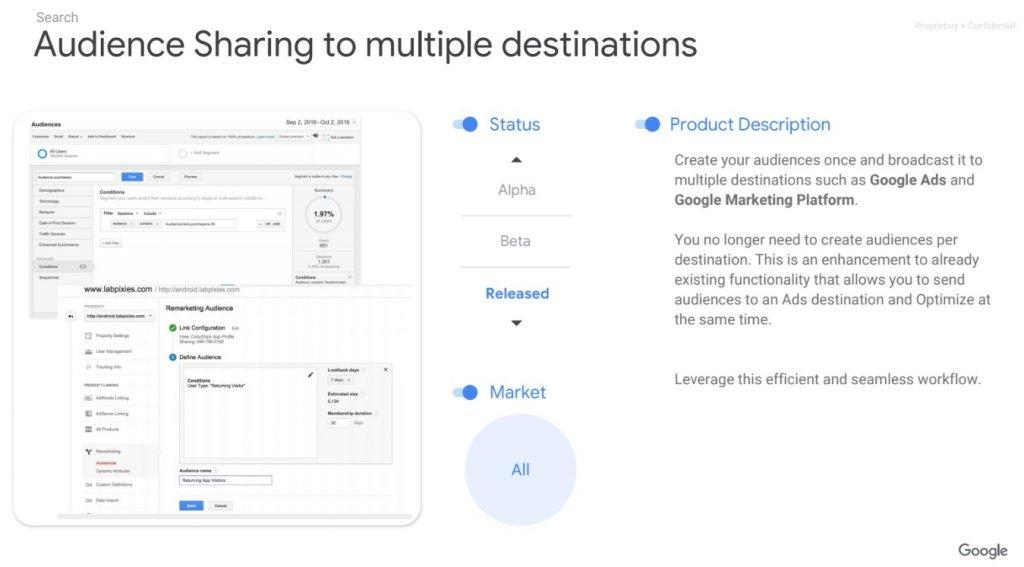Click the Membership duration input field
Viewport: 1024px width, 567px height.
[338, 423]
